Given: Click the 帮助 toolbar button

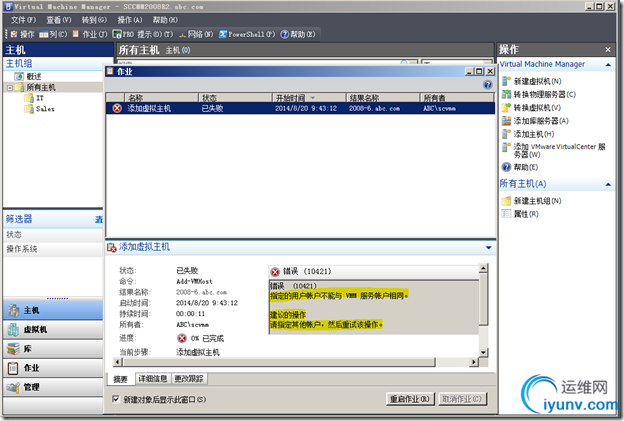Looking at the screenshot, I should [x=298, y=34].
